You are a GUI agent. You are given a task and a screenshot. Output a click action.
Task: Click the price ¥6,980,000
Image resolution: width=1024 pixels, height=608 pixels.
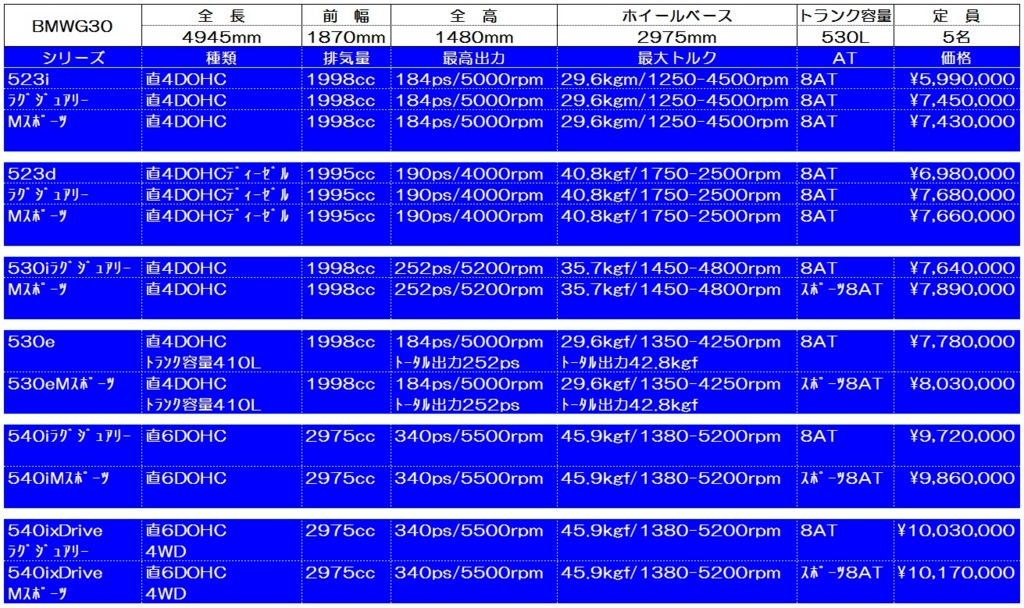click(962, 174)
